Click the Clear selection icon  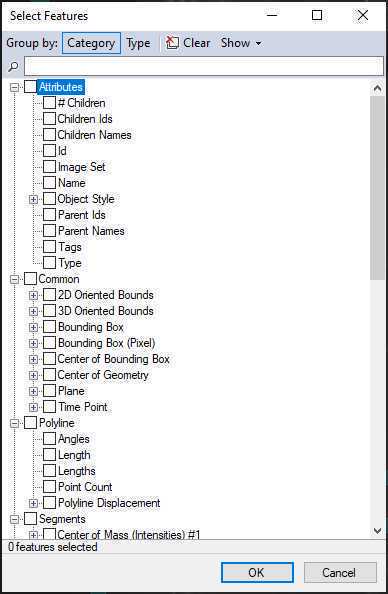click(172, 43)
